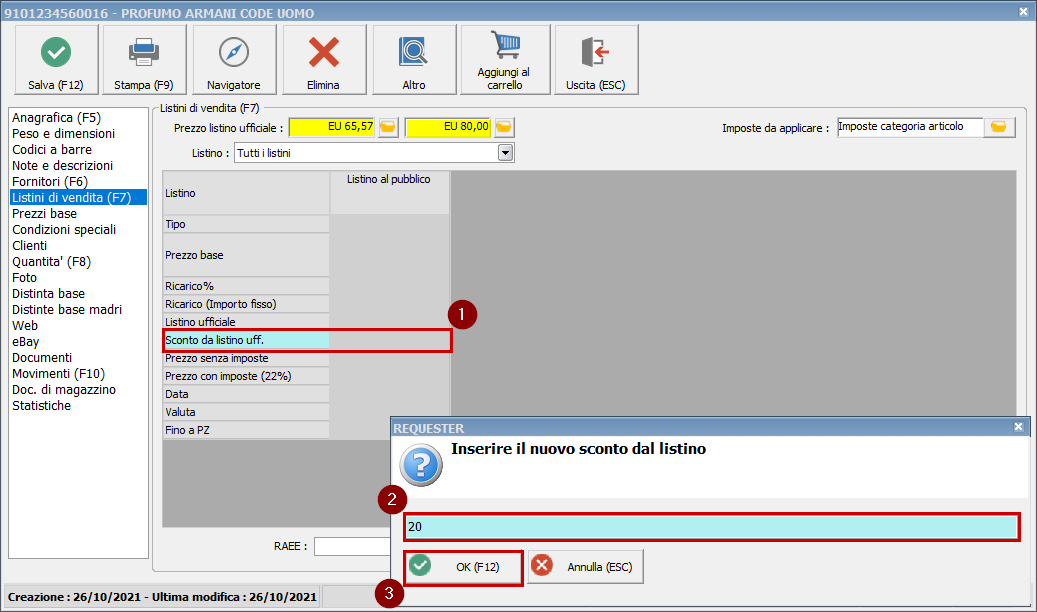Confirm discount with OK (F12) button
This screenshot has width=1037, height=612.
(x=463, y=567)
